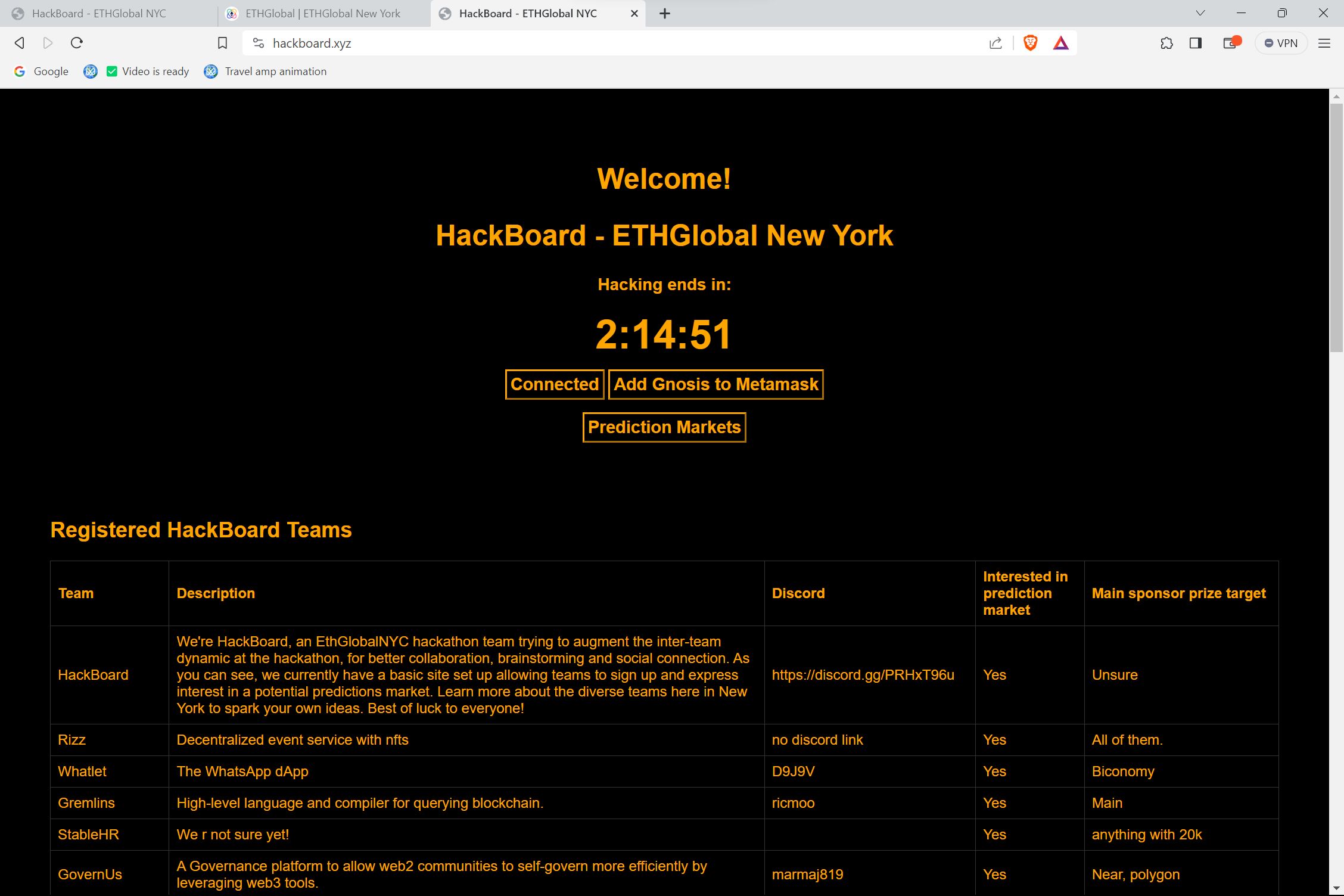
Task: Open a new tab with the plus icon
Action: click(665, 14)
